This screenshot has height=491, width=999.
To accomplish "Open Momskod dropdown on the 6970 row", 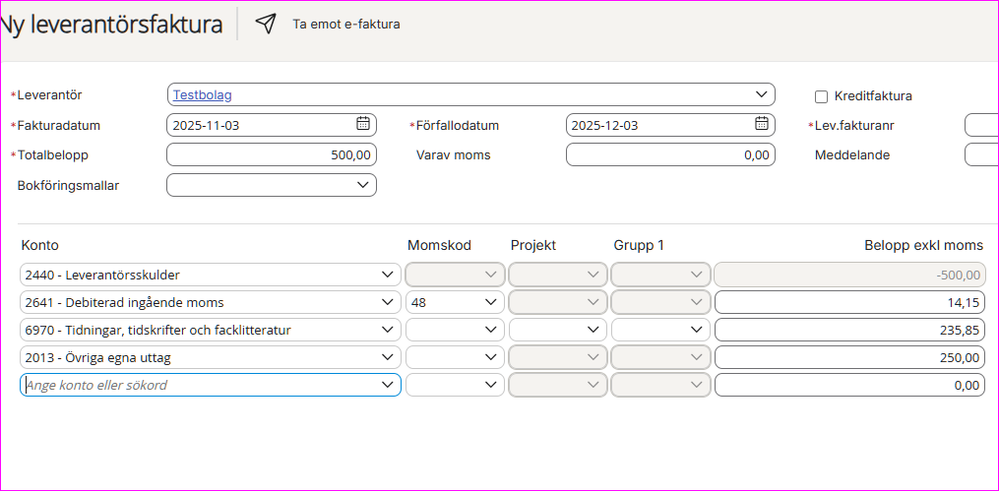I will pos(455,329).
